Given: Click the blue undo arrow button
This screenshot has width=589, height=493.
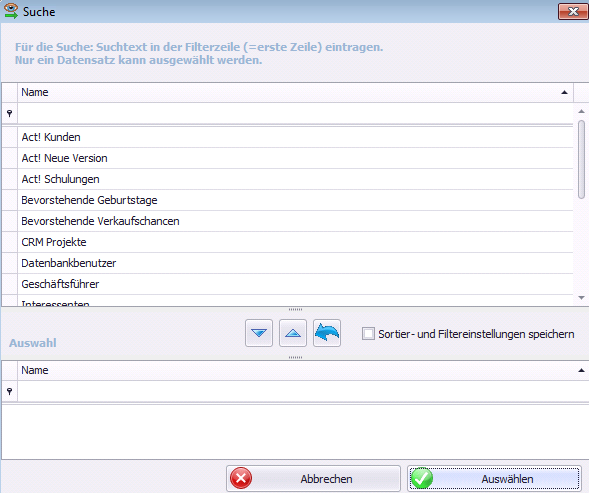Looking at the screenshot, I should point(327,333).
